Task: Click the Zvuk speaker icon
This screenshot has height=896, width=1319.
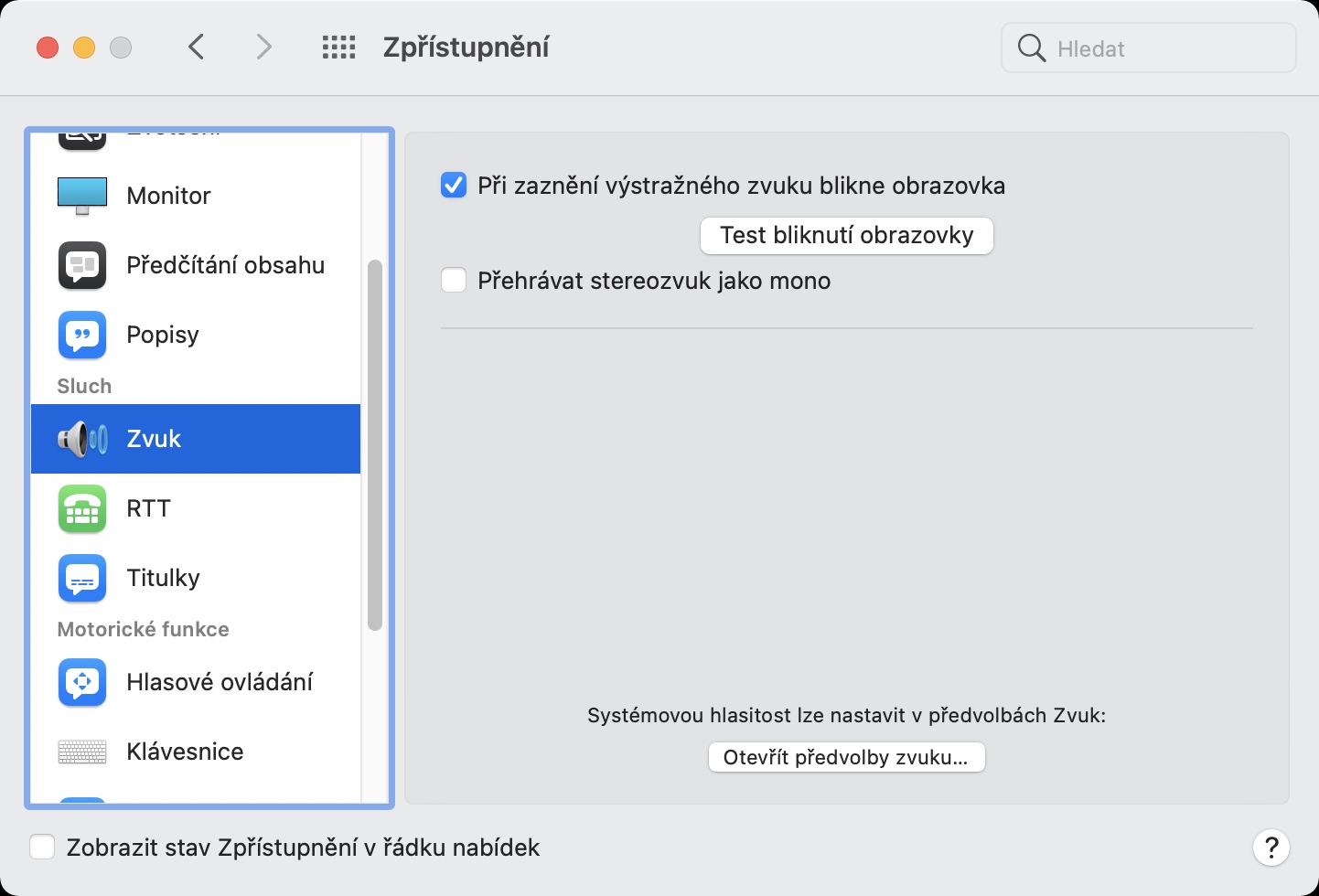Action: click(x=82, y=439)
